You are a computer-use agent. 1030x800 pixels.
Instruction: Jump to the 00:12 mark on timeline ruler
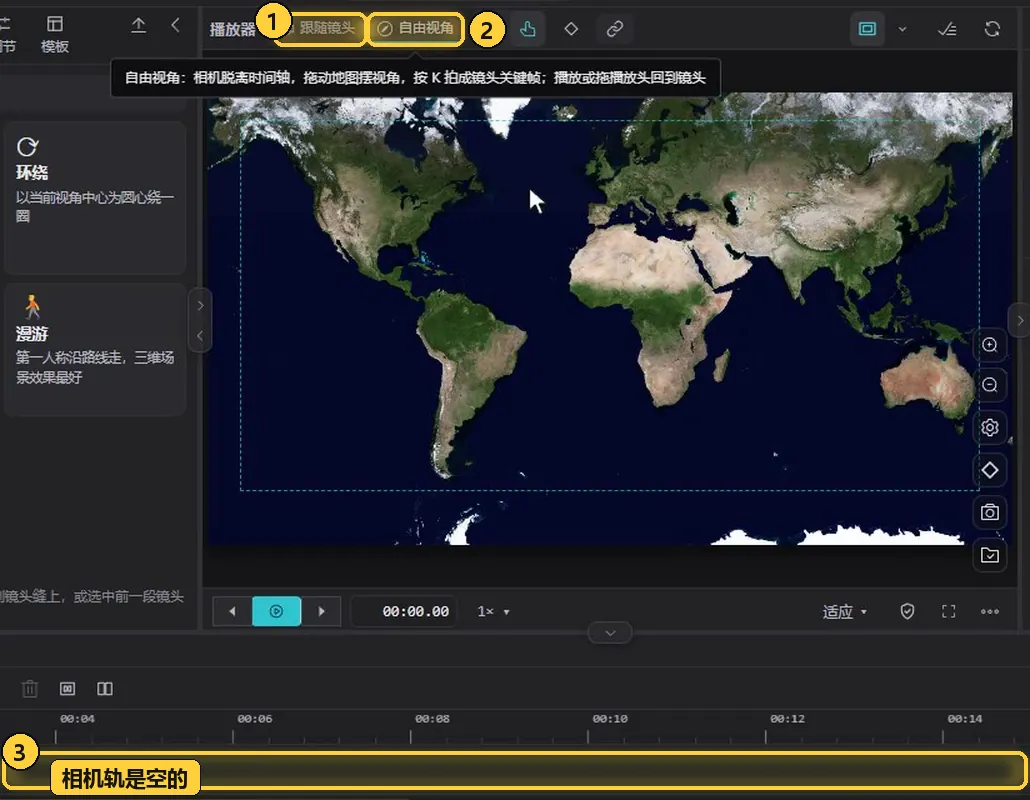[x=787, y=719]
